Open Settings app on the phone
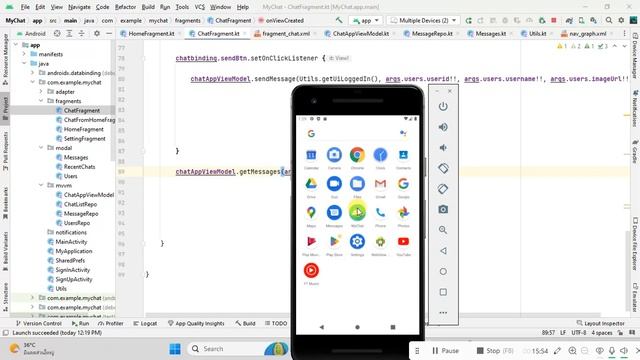Image resolution: width=640 pixels, height=360 pixels. point(357,242)
